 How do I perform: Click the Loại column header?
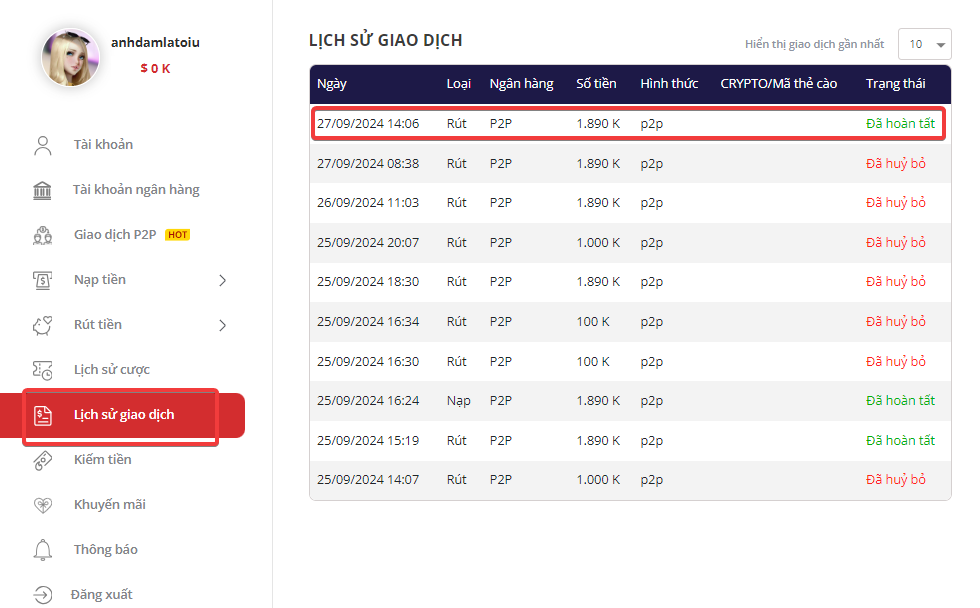459,84
